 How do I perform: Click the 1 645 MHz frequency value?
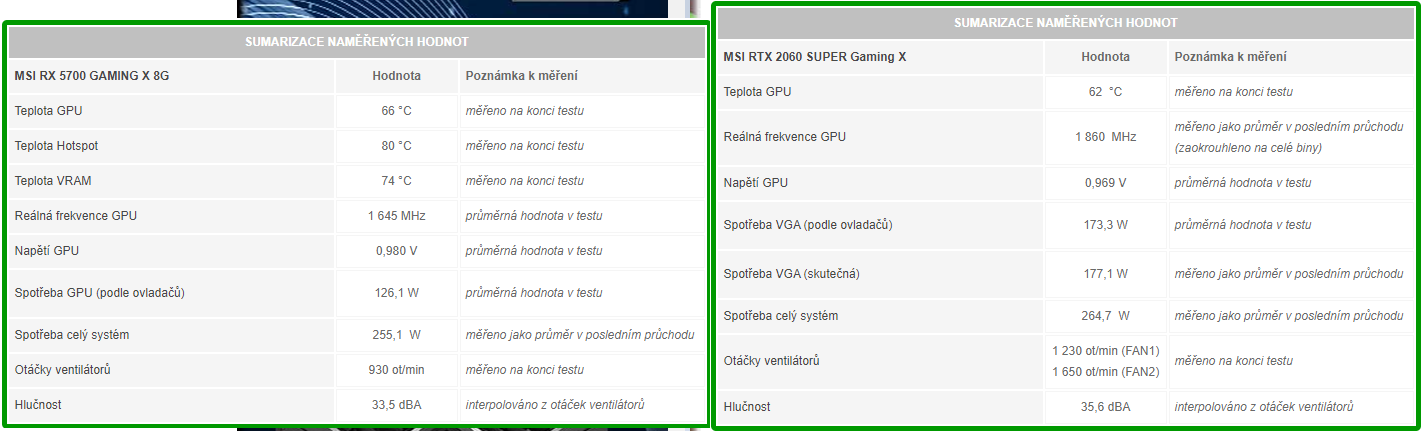396,216
